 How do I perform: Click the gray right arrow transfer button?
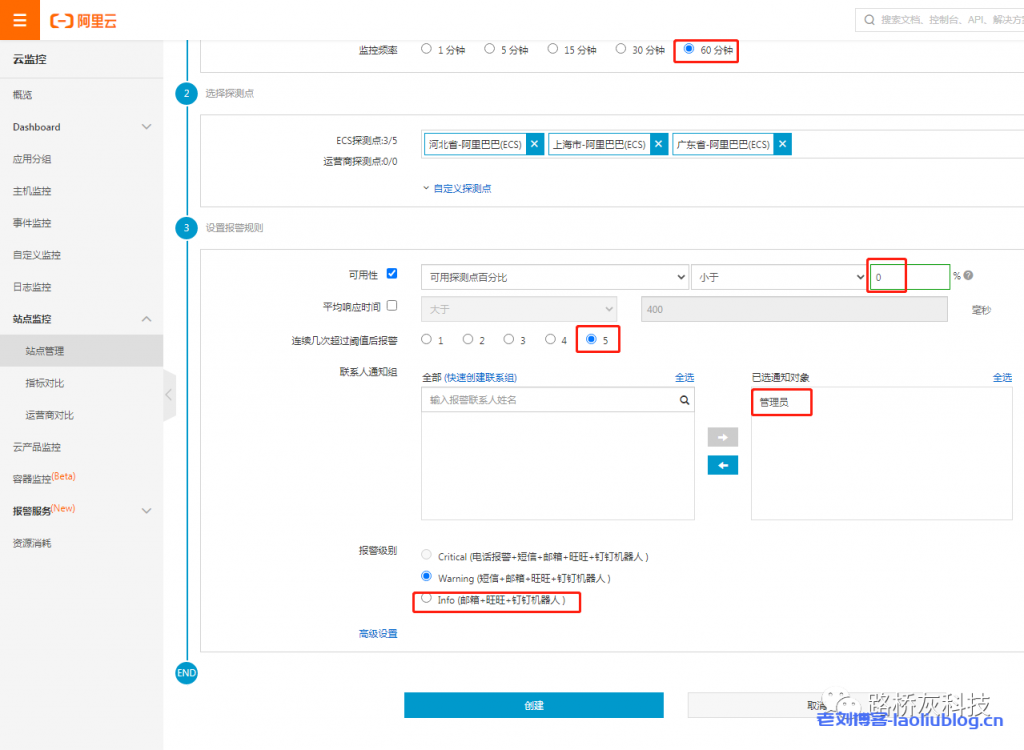pos(722,437)
